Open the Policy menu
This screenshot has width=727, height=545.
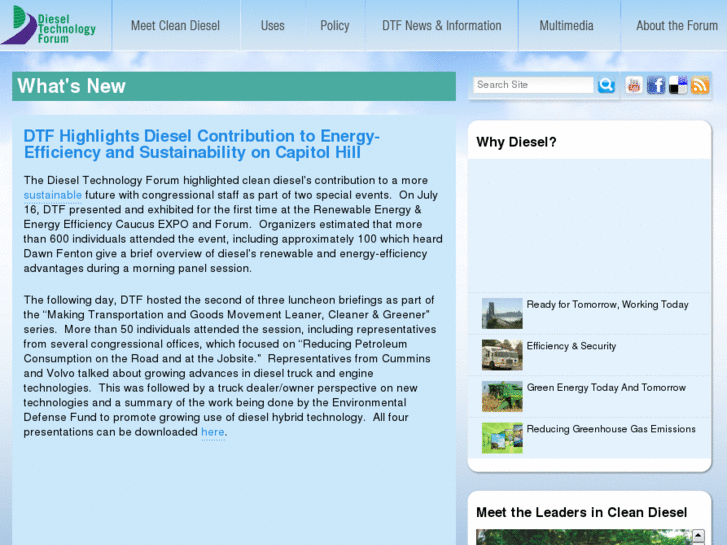point(335,26)
